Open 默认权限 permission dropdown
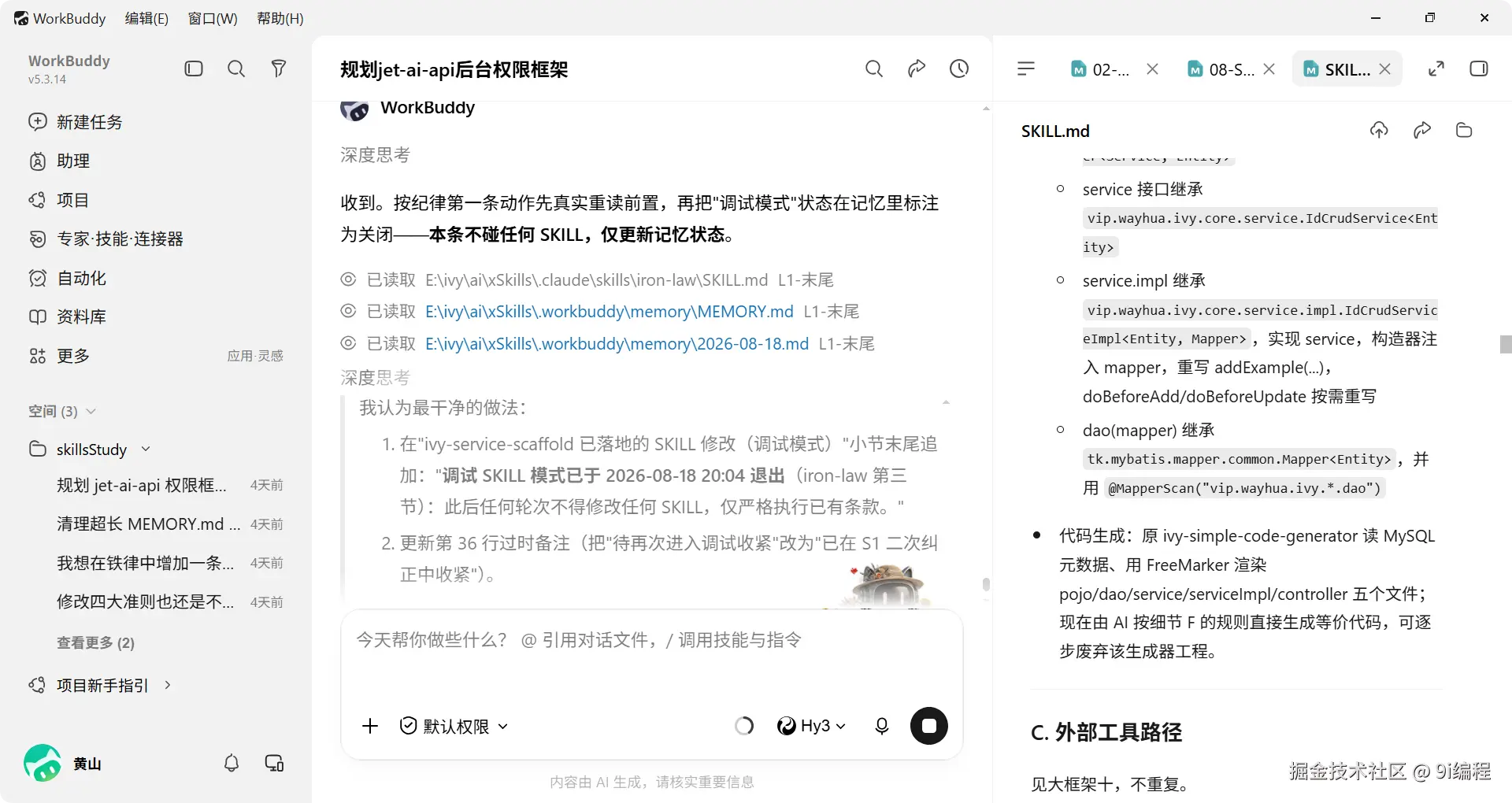Viewport: 1512px width, 803px height. (454, 726)
